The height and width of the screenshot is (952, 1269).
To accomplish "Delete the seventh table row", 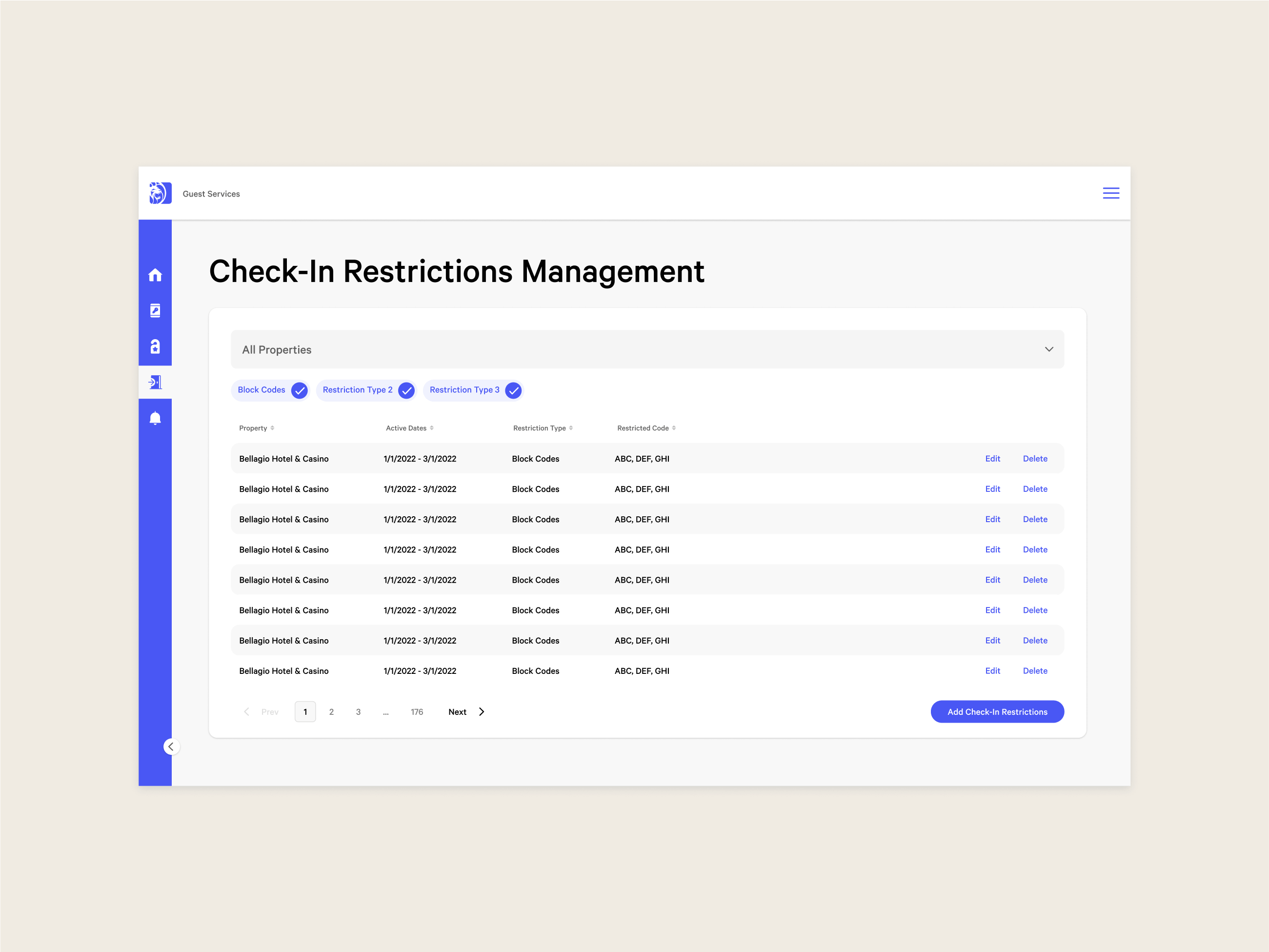I will point(1035,640).
